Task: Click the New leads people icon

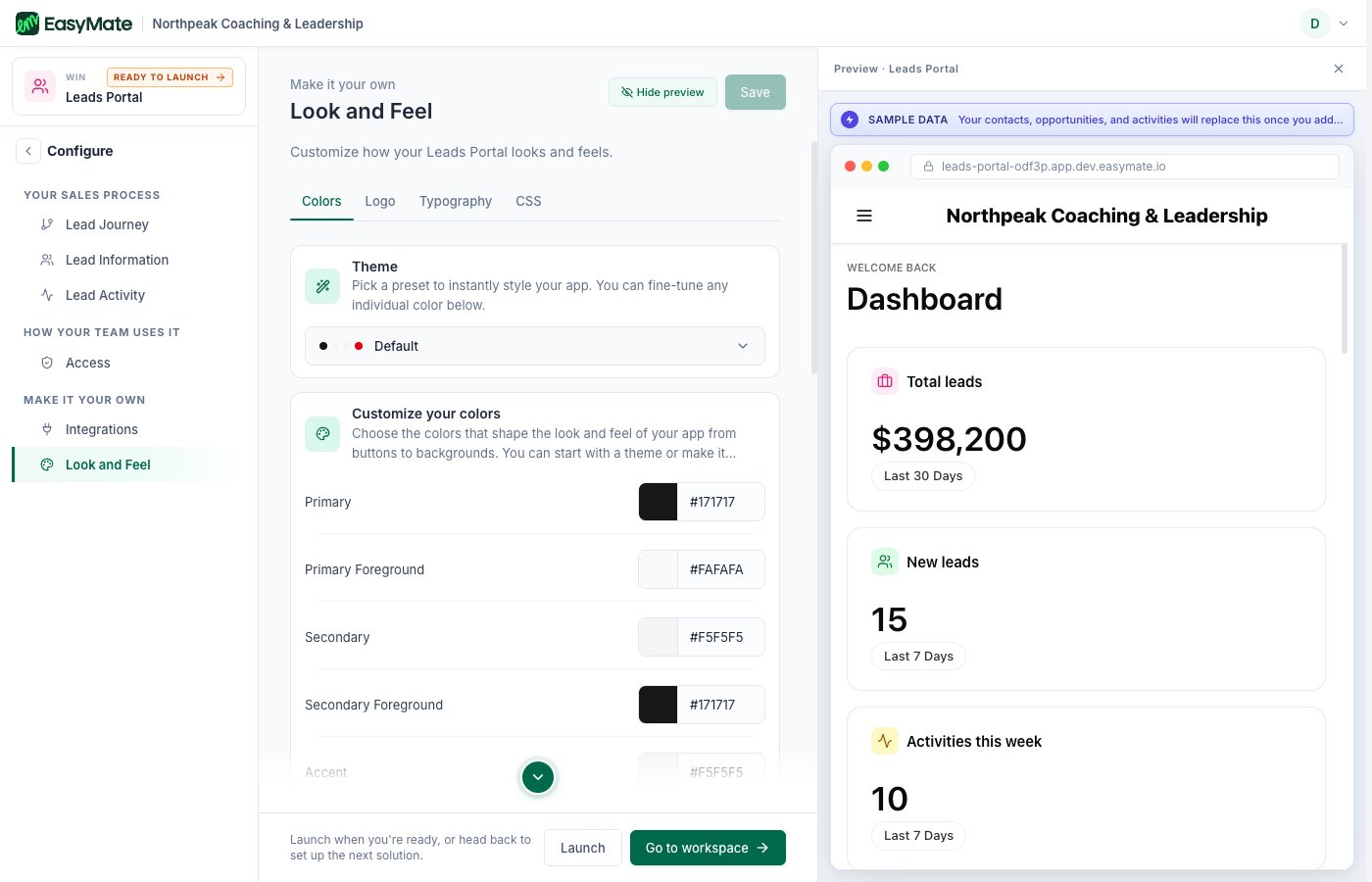Action: tap(885, 562)
